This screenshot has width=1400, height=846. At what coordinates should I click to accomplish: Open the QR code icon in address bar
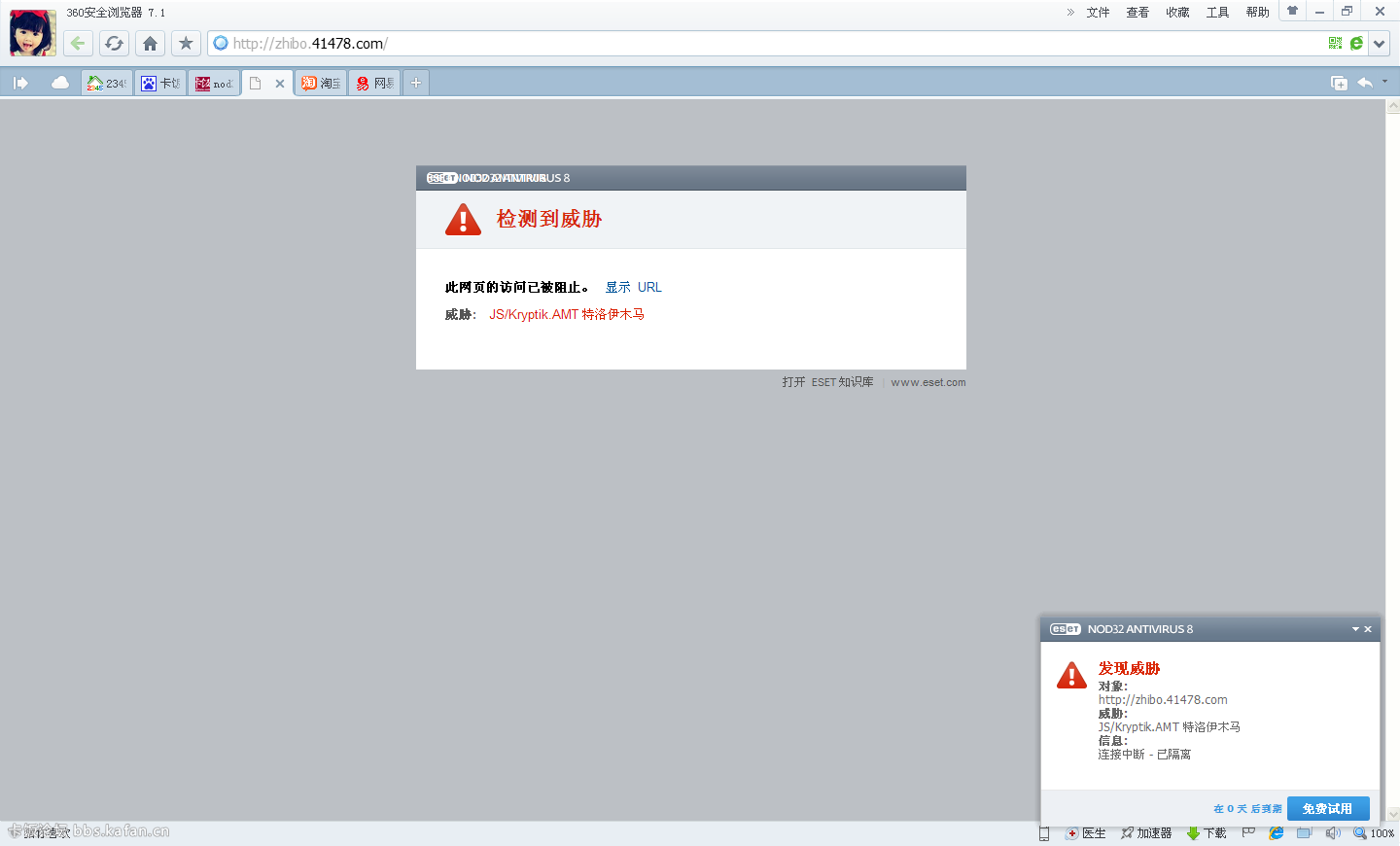pyautogui.click(x=1335, y=43)
